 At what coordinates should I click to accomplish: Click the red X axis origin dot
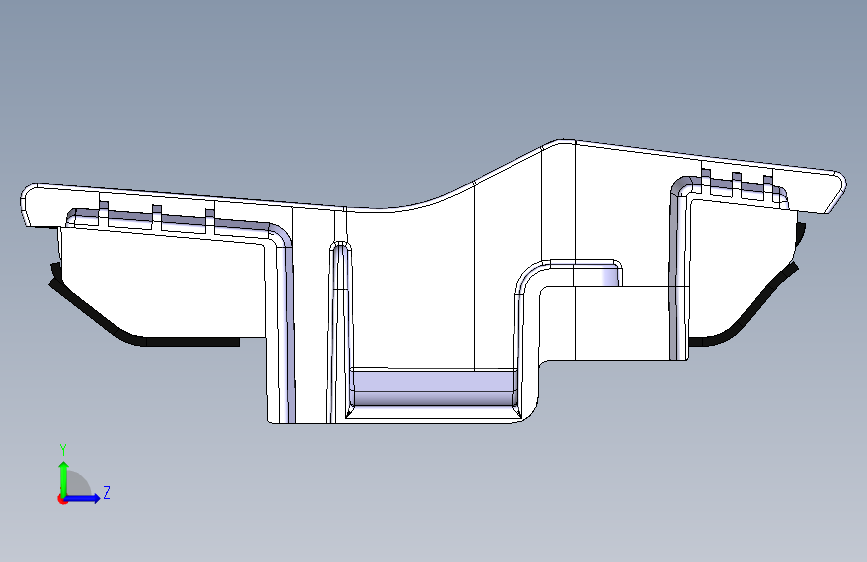pos(62,499)
